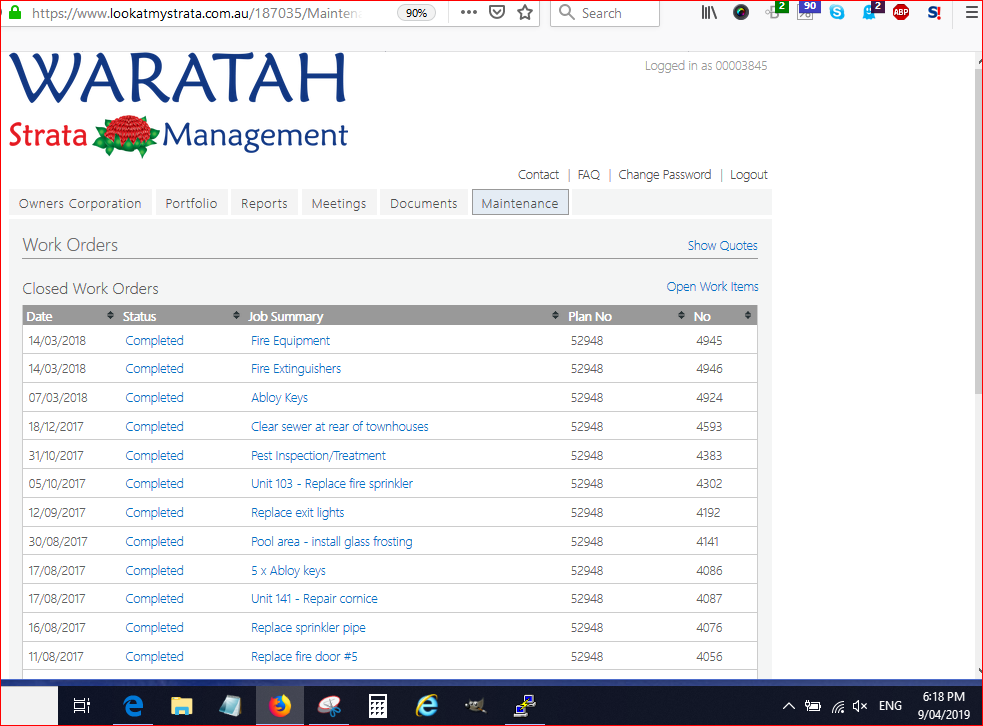Save page to Pocket

click(x=497, y=13)
